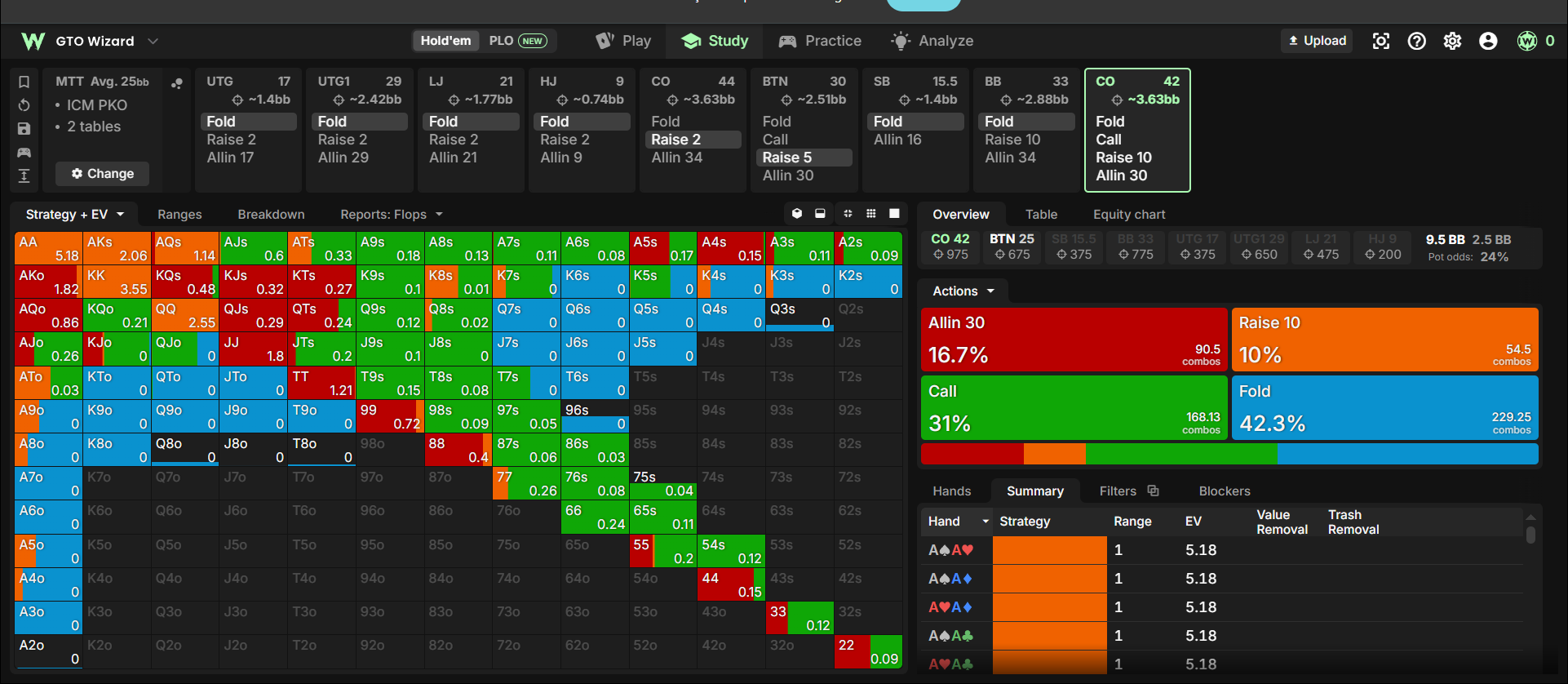1568x684 pixels.
Task: Click the copy icon next to Filters
Action: (1153, 491)
